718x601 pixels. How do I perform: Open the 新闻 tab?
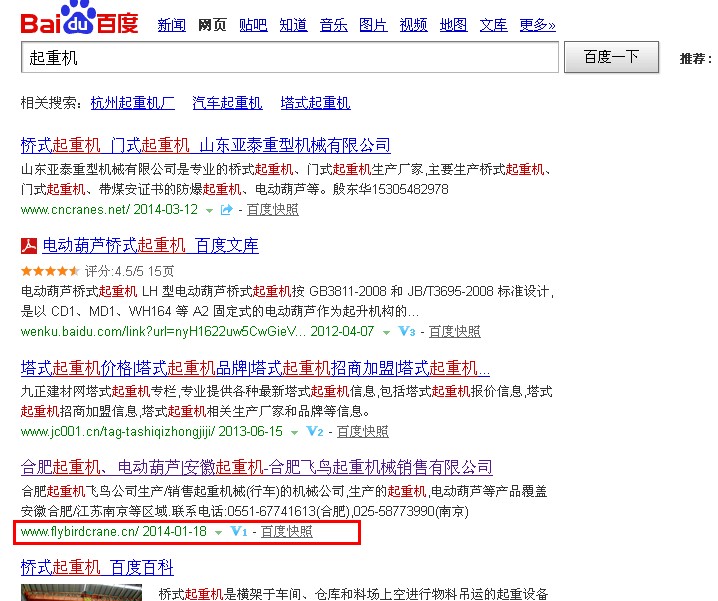pos(172,25)
